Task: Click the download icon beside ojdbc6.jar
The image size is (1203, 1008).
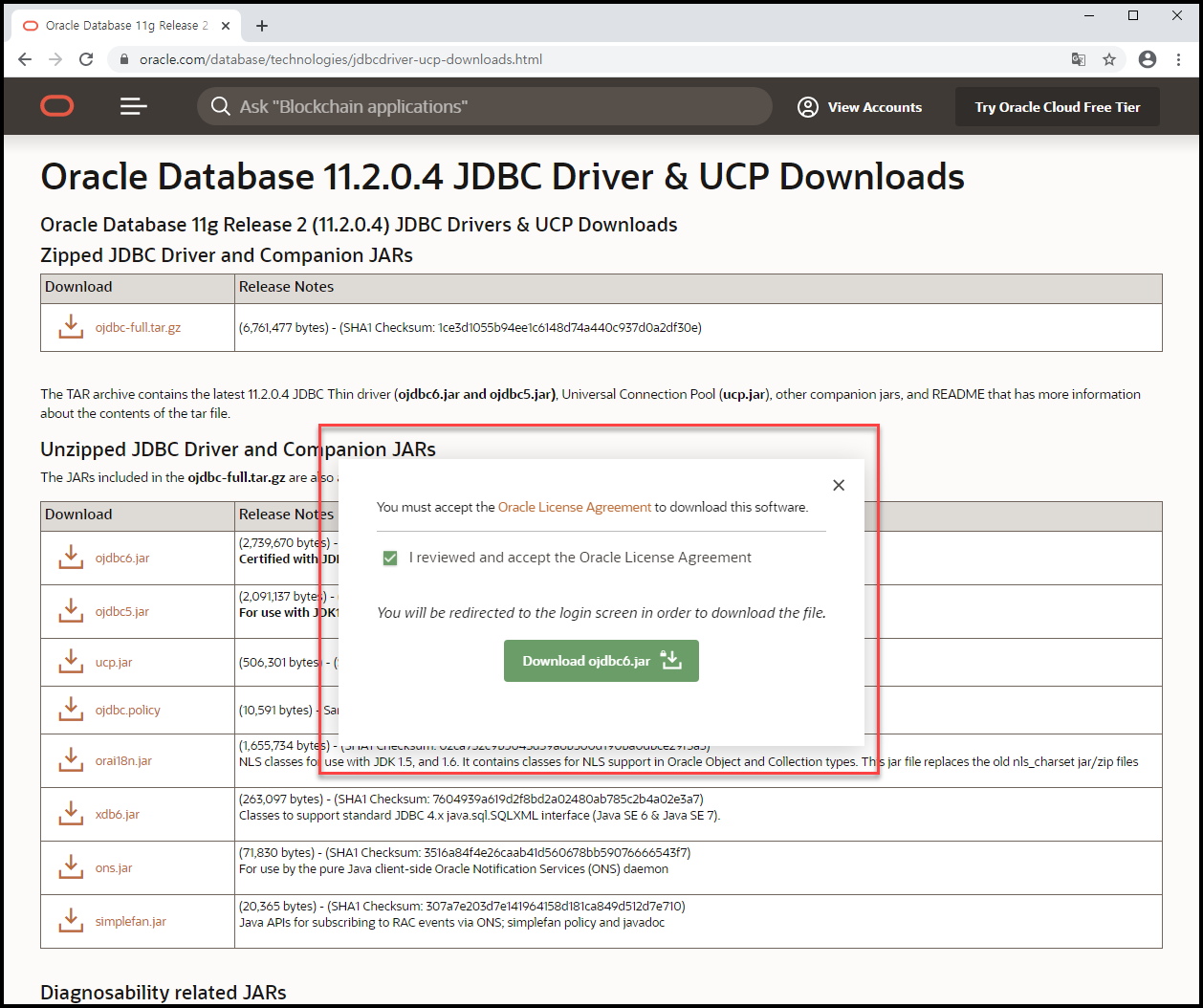Action: [71, 558]
